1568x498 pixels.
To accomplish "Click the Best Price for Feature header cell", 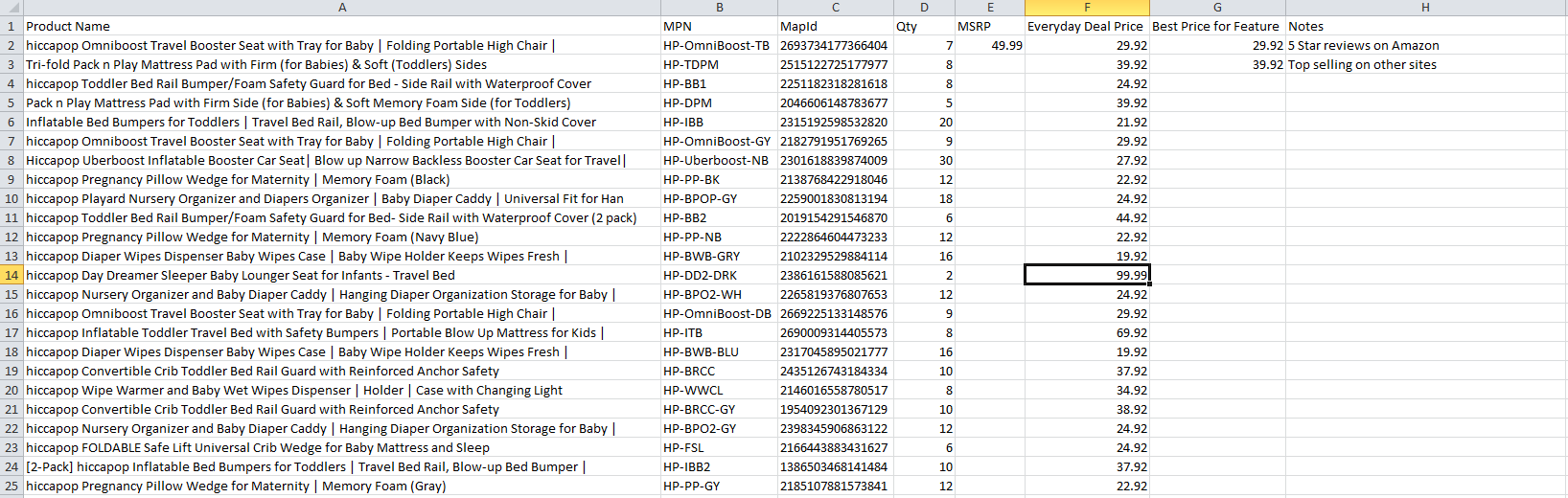I will 1217,26.
